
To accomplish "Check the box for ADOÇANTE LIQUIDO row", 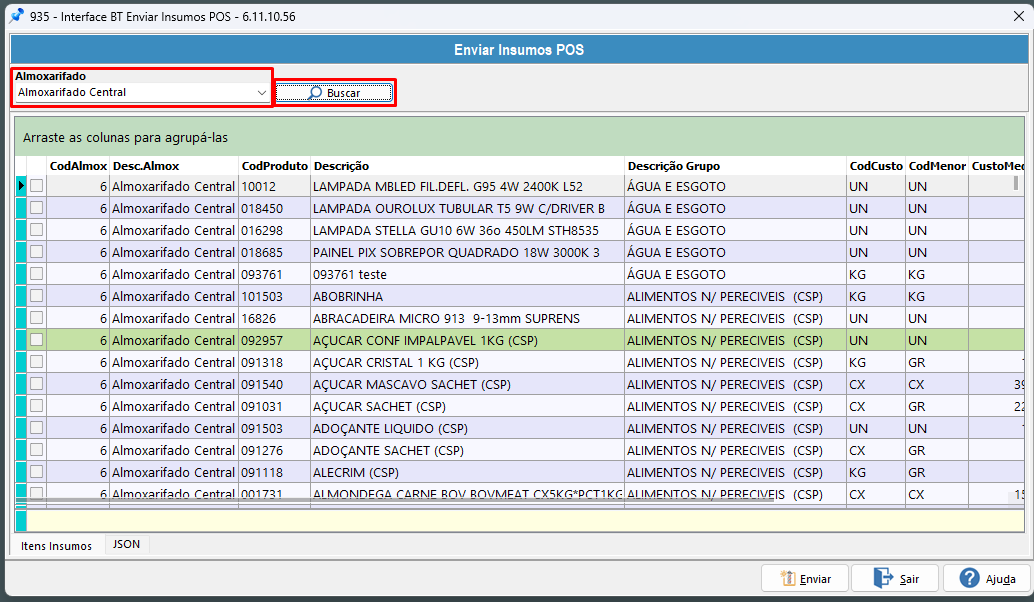I will (36, 428).
